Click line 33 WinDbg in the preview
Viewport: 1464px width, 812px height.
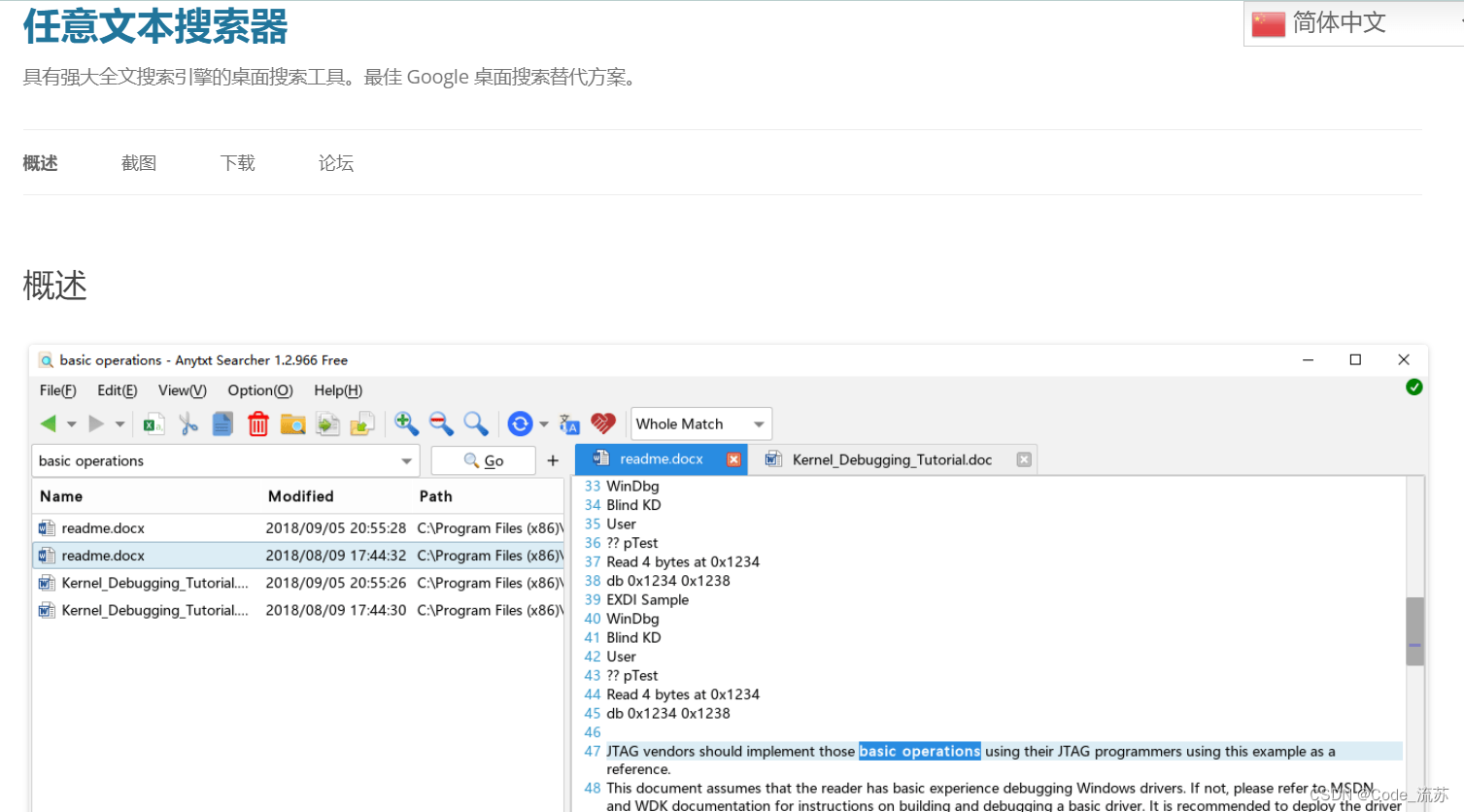coord(632,487)
